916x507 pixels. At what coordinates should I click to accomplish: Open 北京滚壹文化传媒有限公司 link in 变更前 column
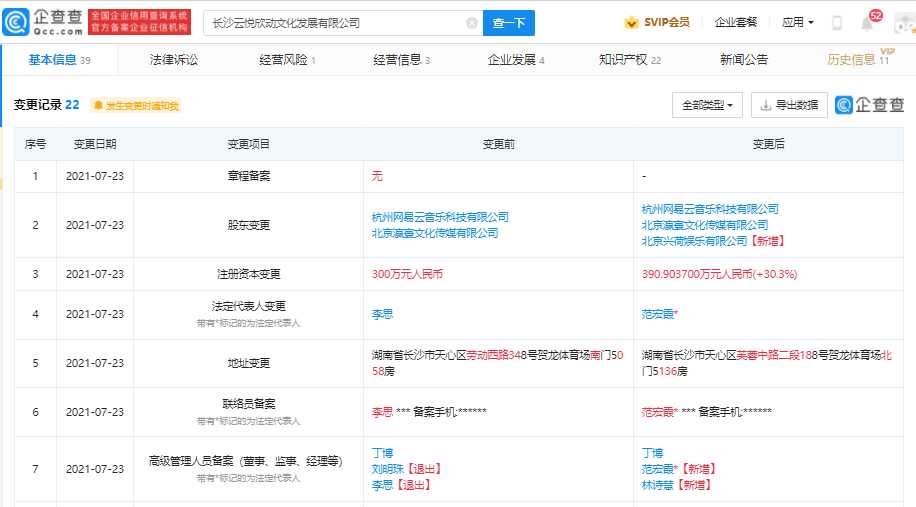pos(435,233)
